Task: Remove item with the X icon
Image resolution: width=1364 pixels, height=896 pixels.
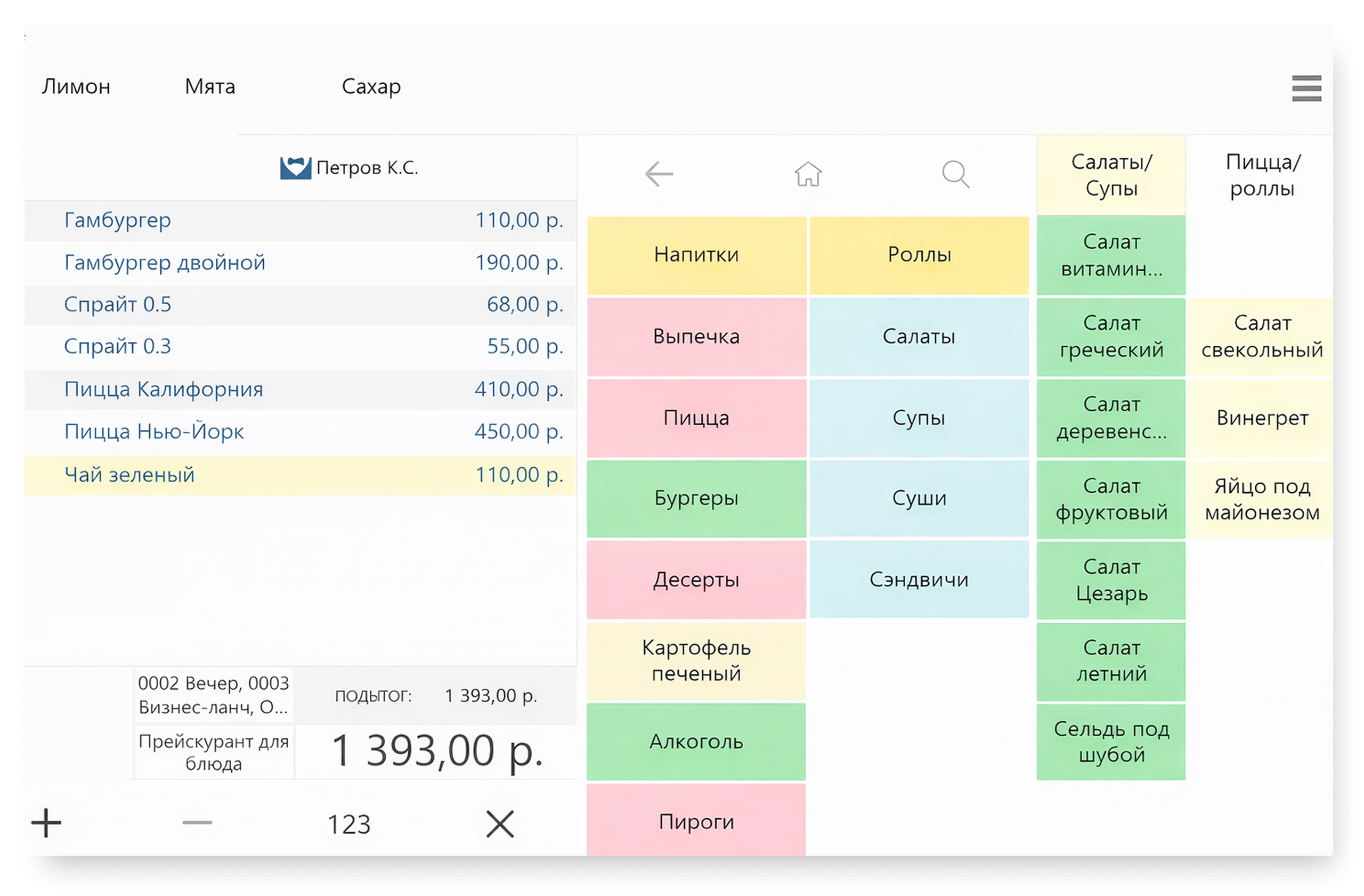Action: [x=500, y=824]
